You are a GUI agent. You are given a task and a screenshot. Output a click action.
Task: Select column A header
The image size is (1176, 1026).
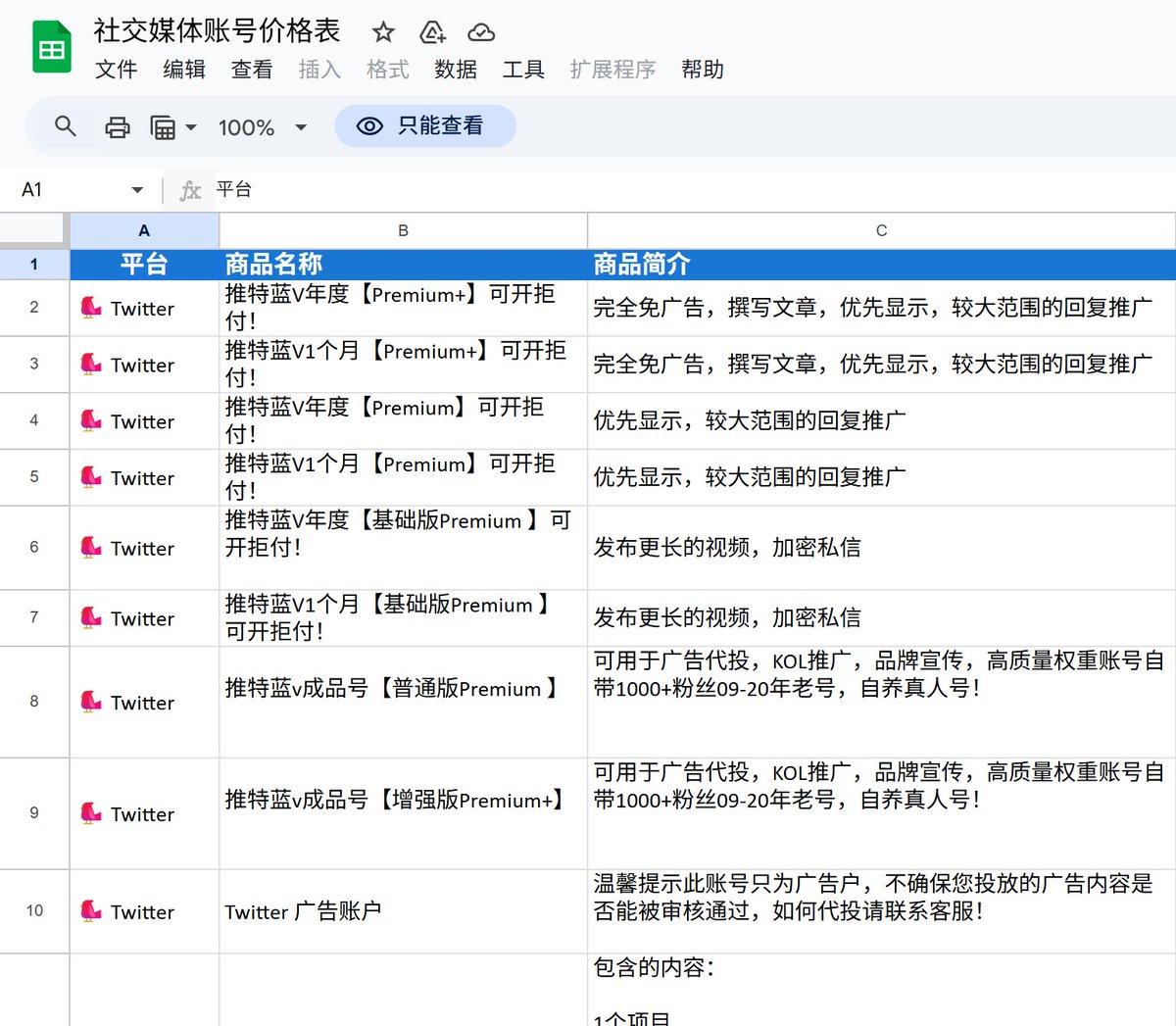(144, 231)
